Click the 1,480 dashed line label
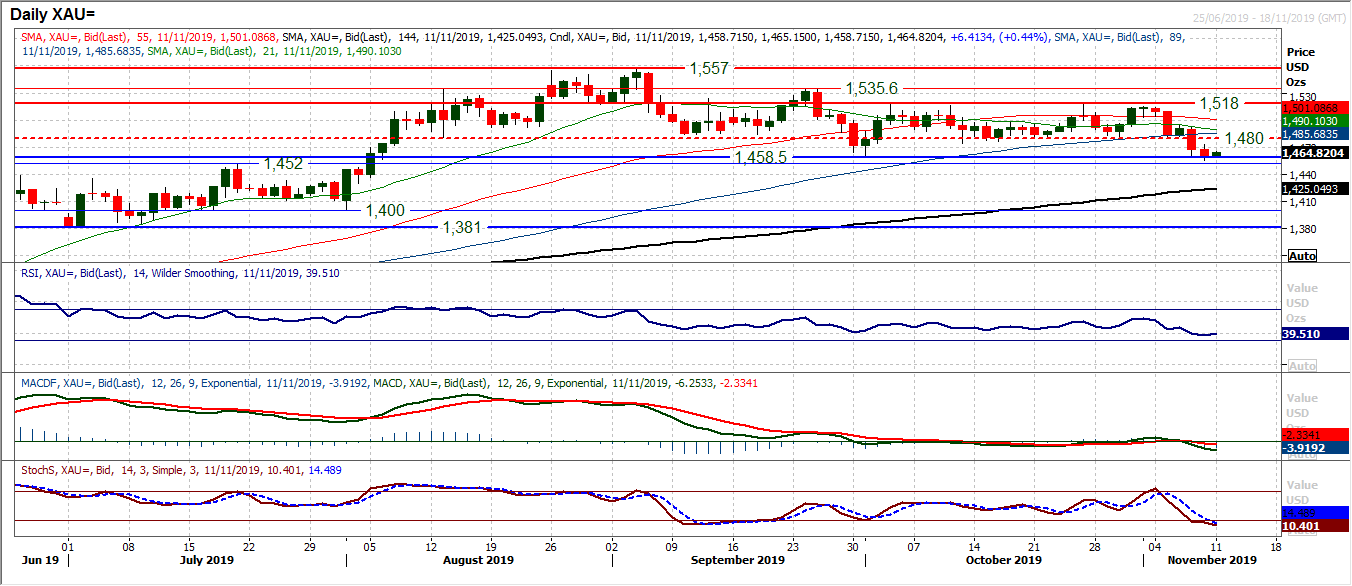 tap(1244, 139)
